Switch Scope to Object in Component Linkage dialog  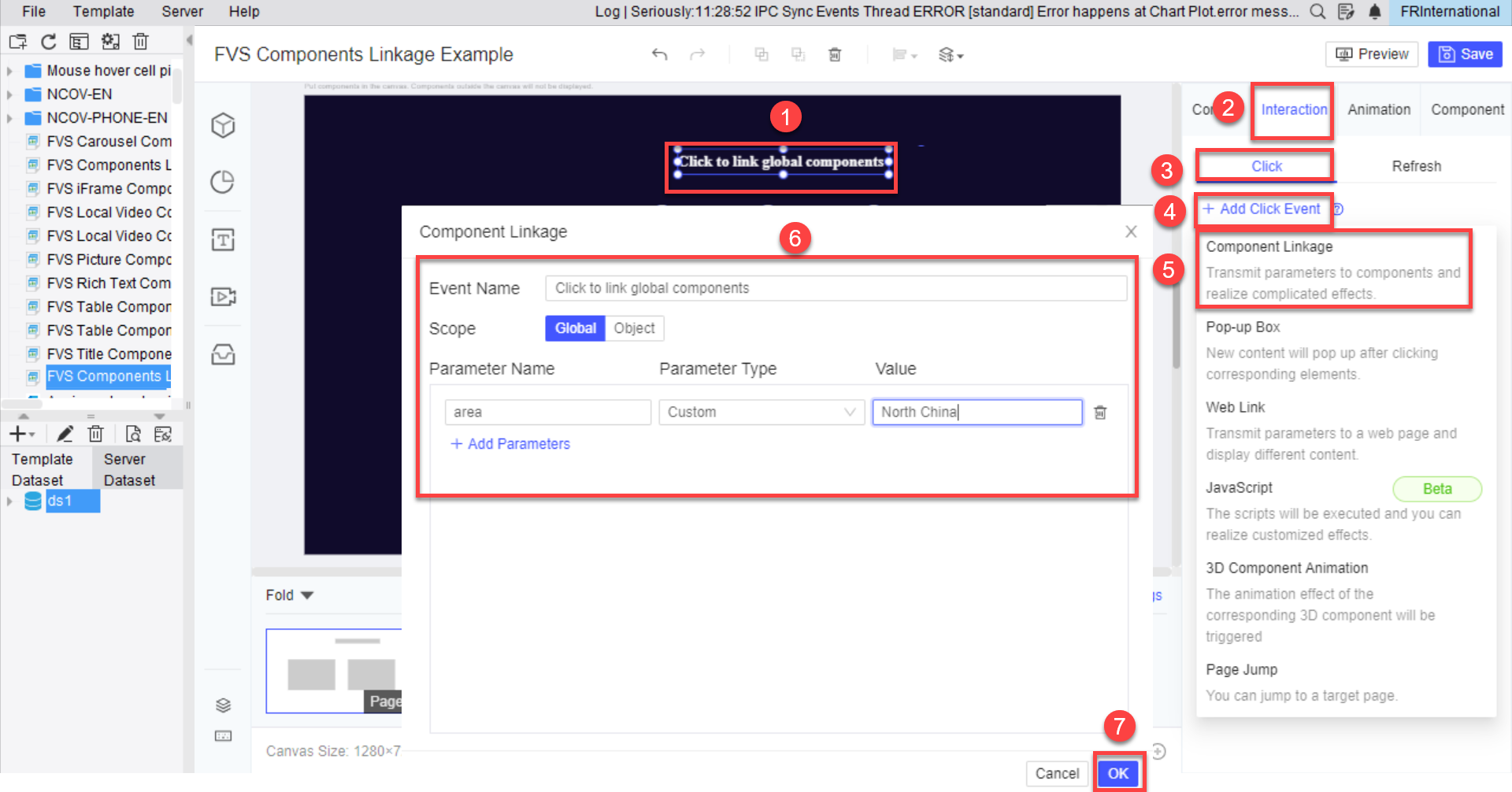pyautogui.click(x=634, y=328)
